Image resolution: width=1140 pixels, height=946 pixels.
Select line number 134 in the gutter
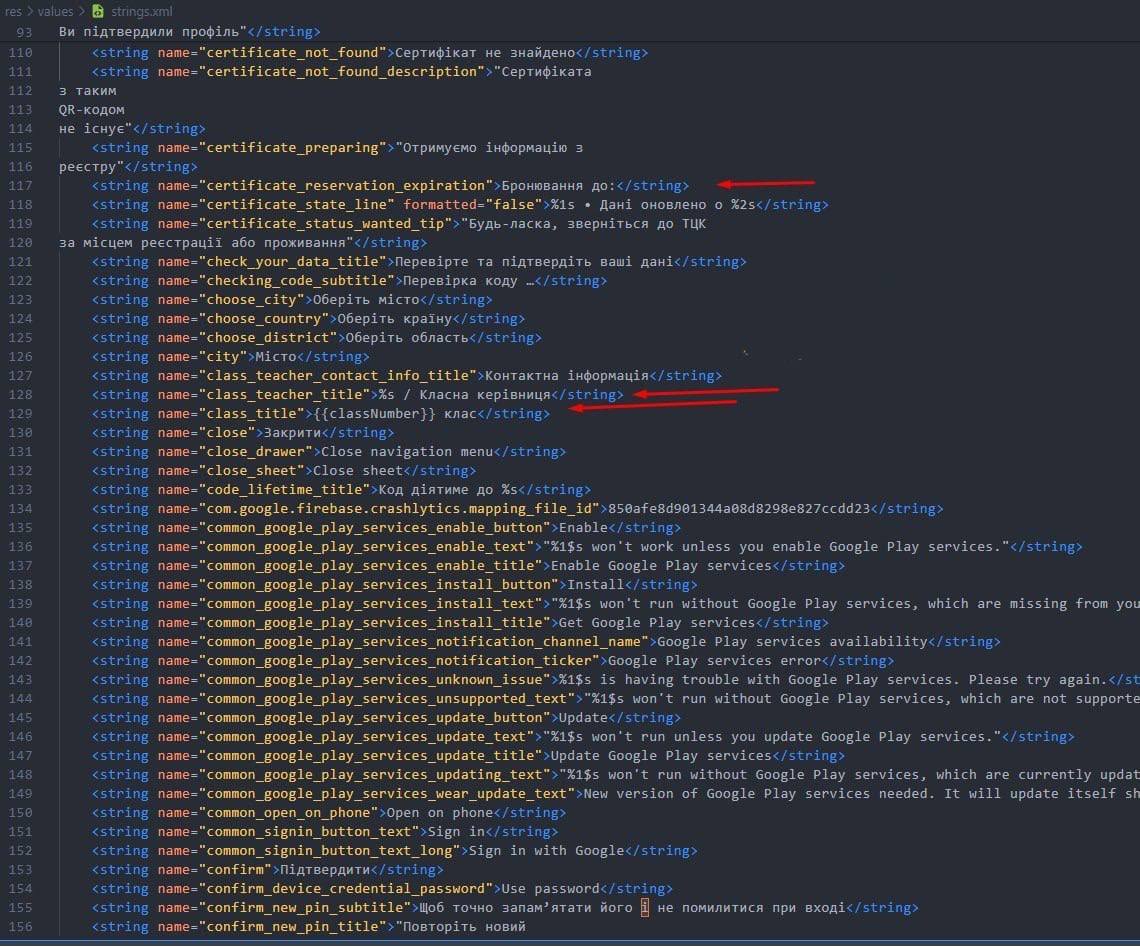[20, 509]
